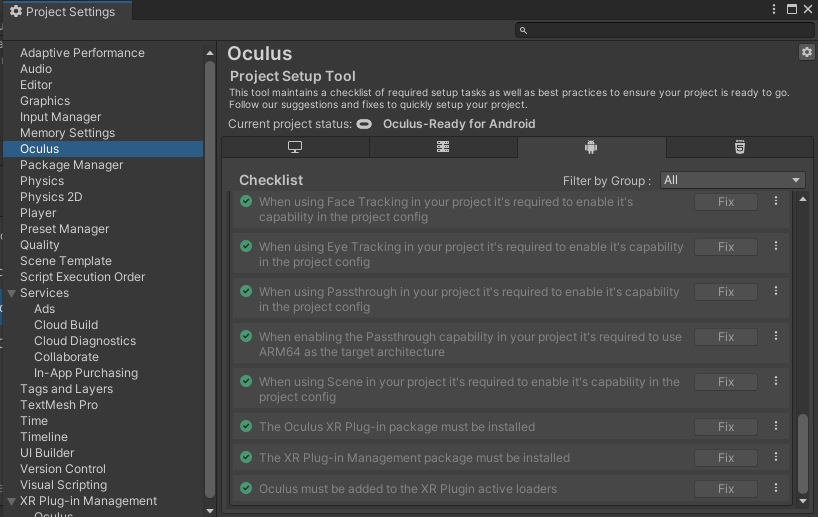Select the WebGL HTML5 platform tab
This screenshot has width=818, height=517.
740,147
